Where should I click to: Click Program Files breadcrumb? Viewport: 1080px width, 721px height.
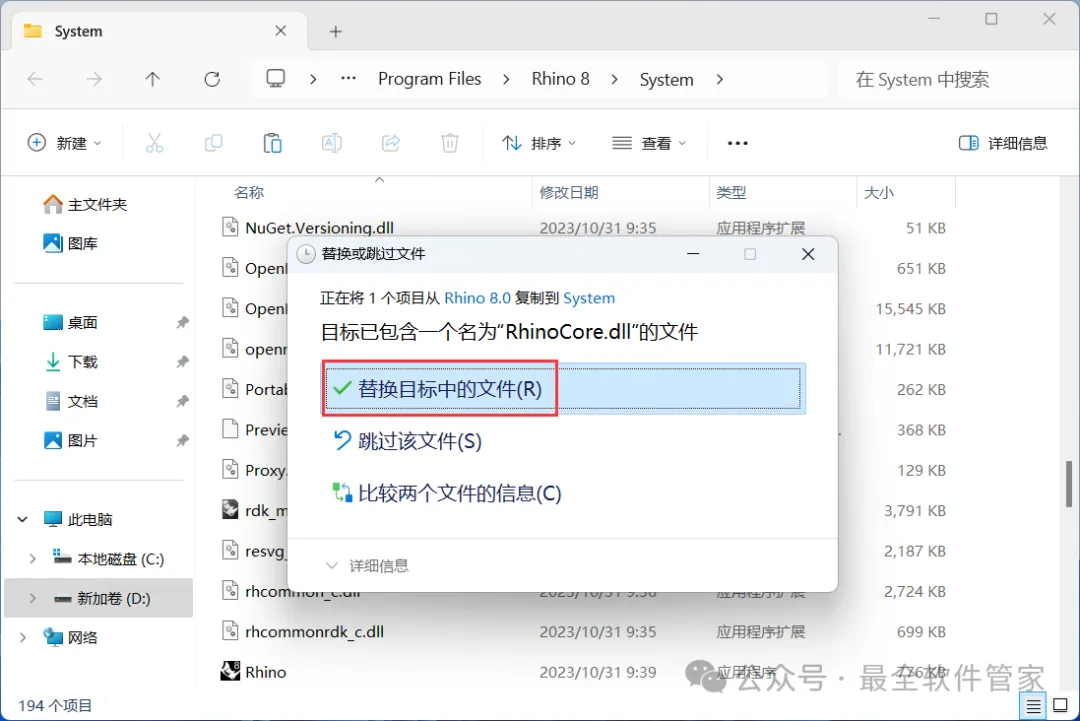(430, 79)
